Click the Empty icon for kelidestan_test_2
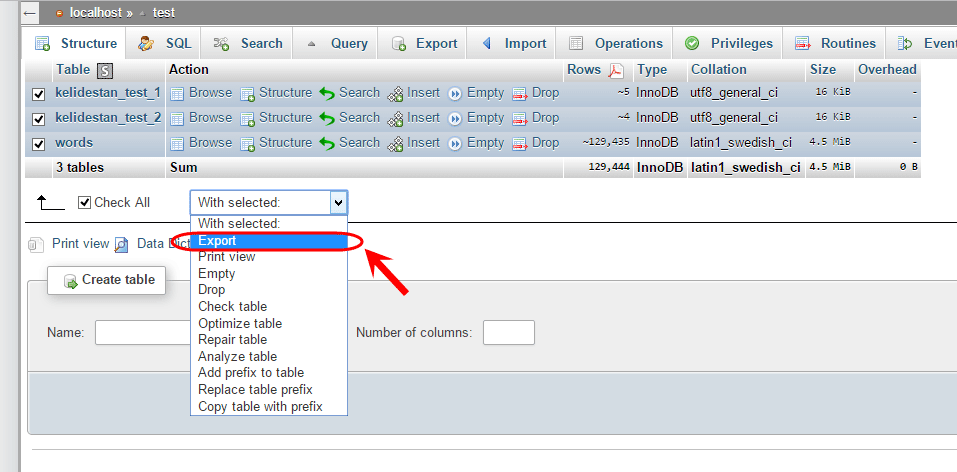The image size is (957, 472). coord(455,118)
